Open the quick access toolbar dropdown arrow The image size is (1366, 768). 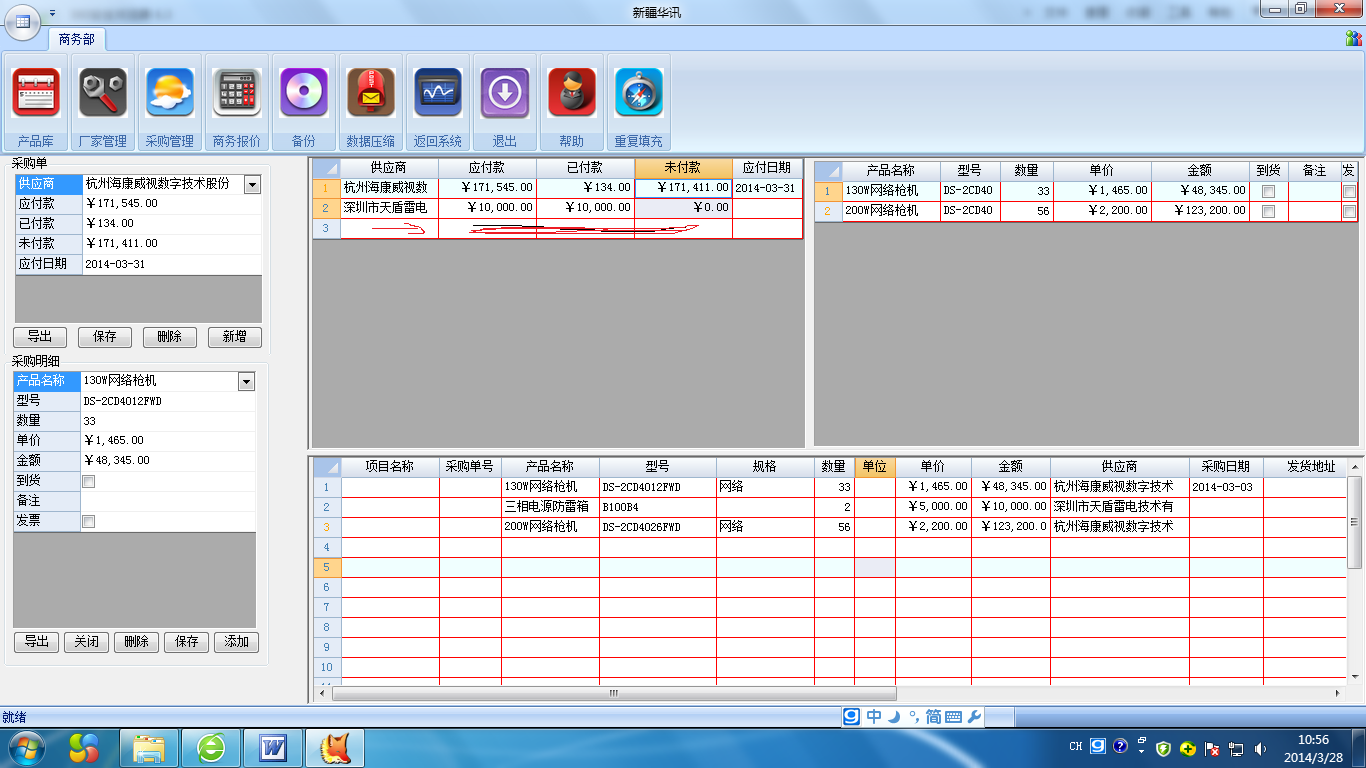pyautogui.click(x=52, y=13)
